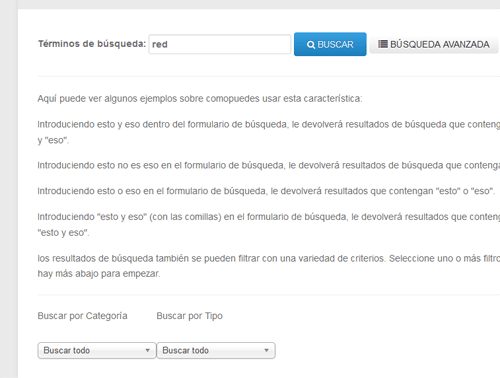Click the "Buscar por Tipo" label

pos(189,316)
